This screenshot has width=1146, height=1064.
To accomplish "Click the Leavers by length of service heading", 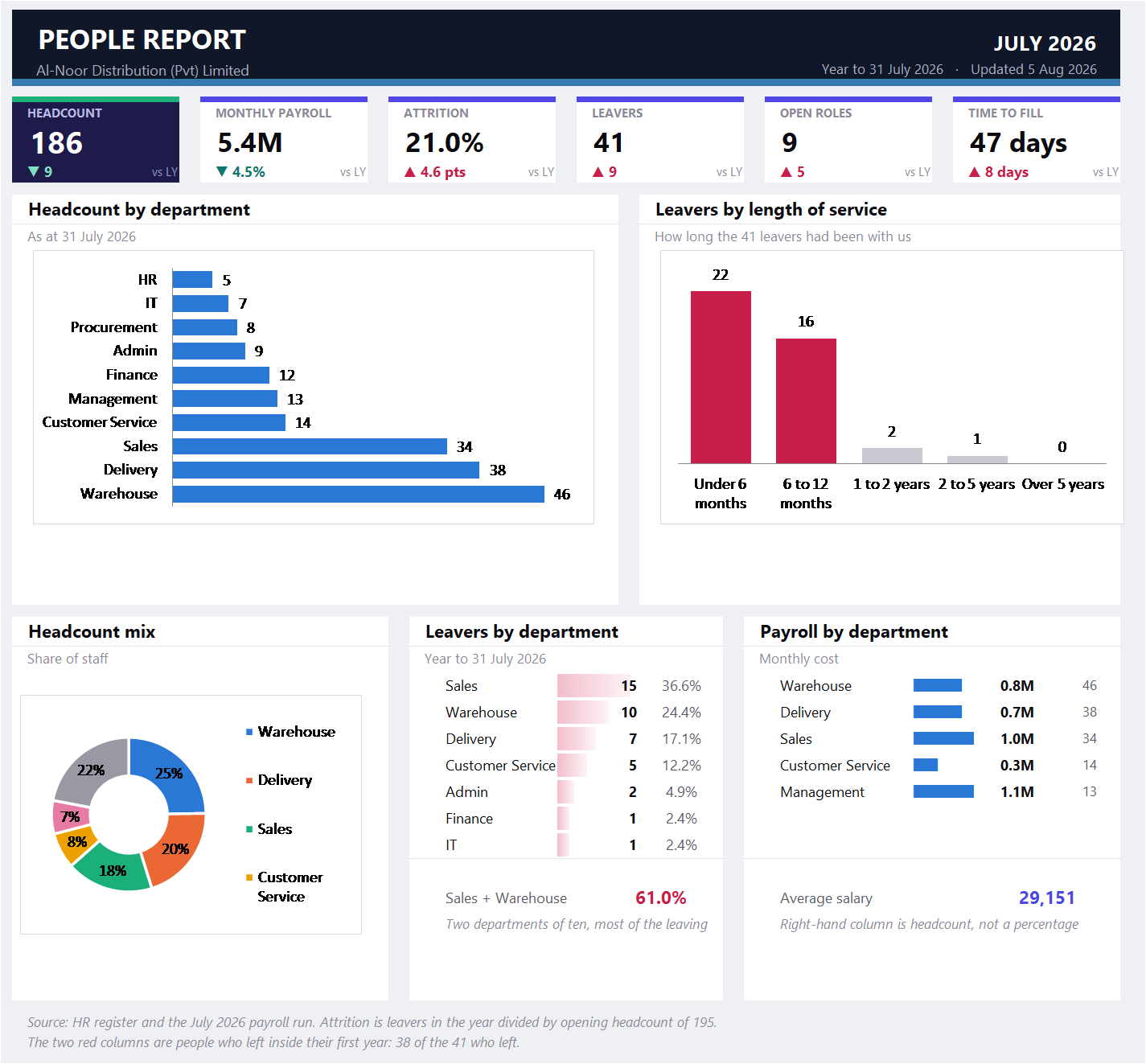I will point(771,210).
